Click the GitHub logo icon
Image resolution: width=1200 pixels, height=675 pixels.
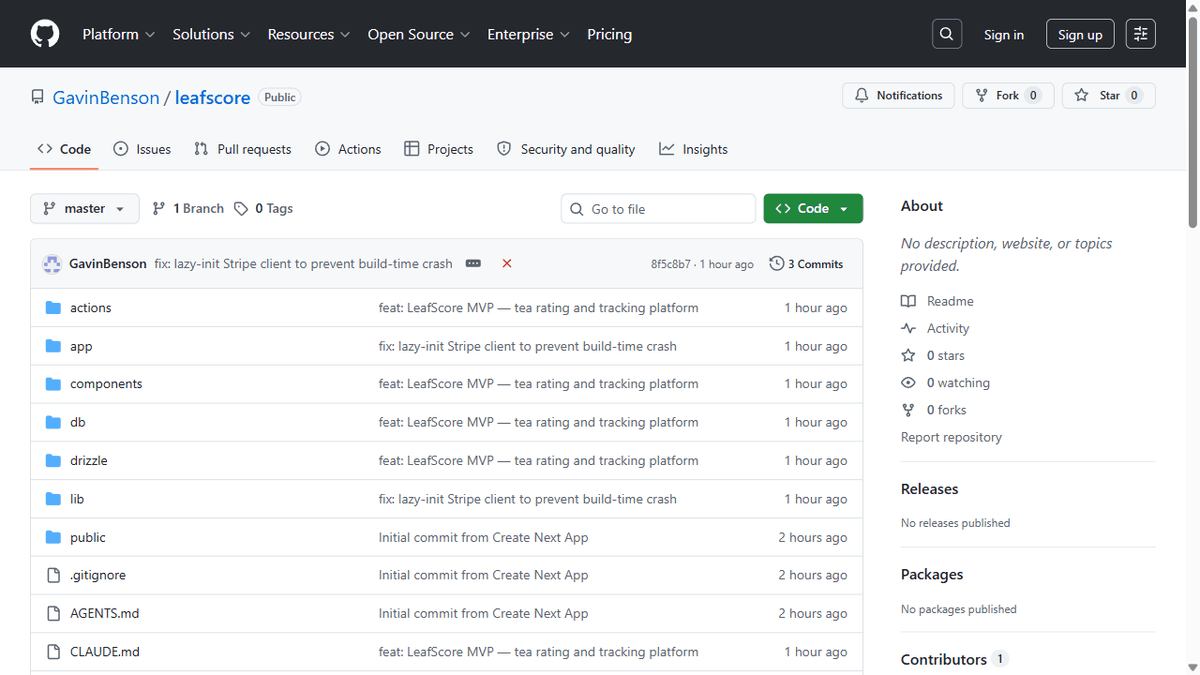click(45, 34)
